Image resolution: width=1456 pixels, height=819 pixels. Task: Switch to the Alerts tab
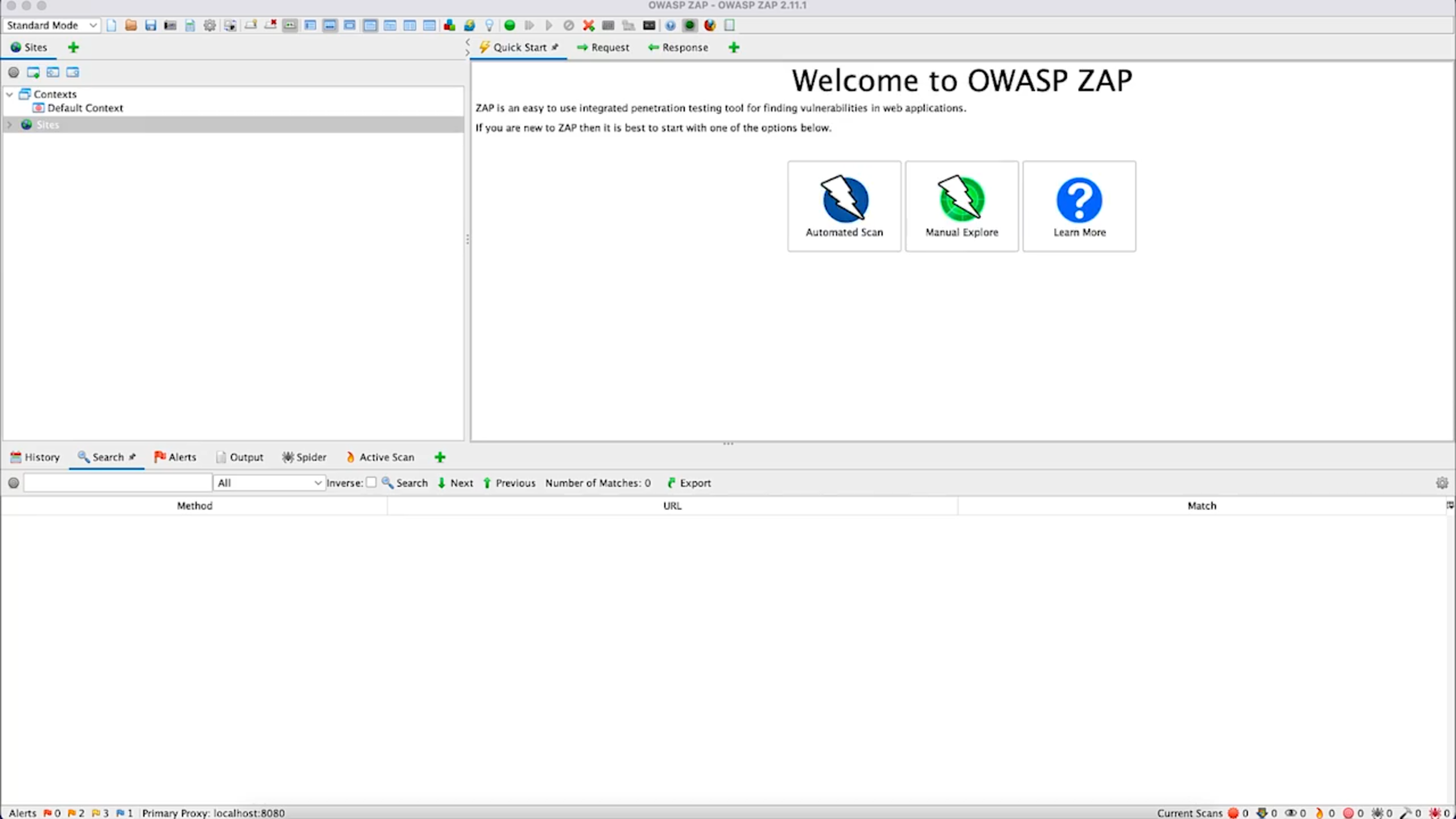click(x=175, y=457)
